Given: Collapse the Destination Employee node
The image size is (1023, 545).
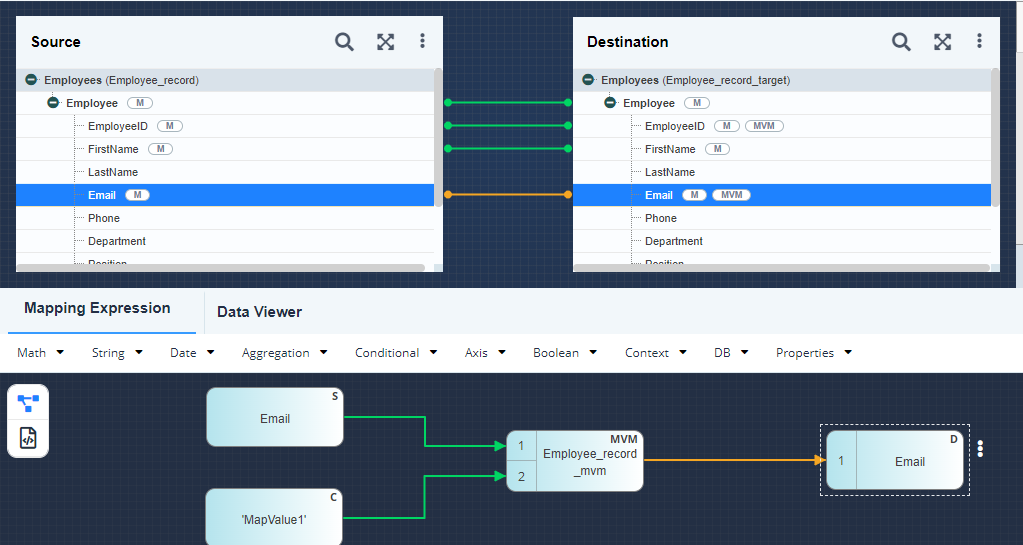Looking at the screenshot, I should [x=610, y=103].
